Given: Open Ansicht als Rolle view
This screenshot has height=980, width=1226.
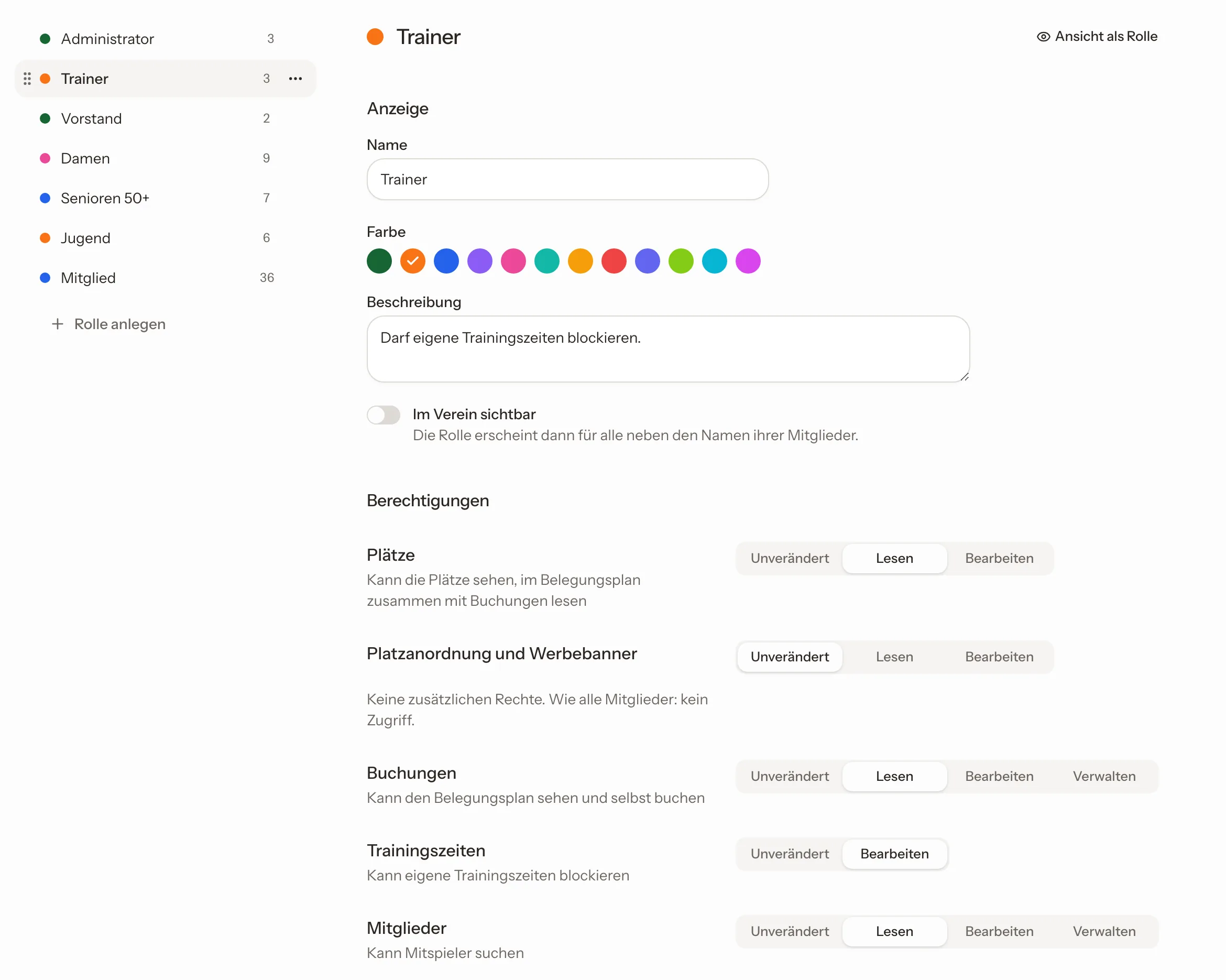Looking at the screenshot, I should [x=1097, y=36].
